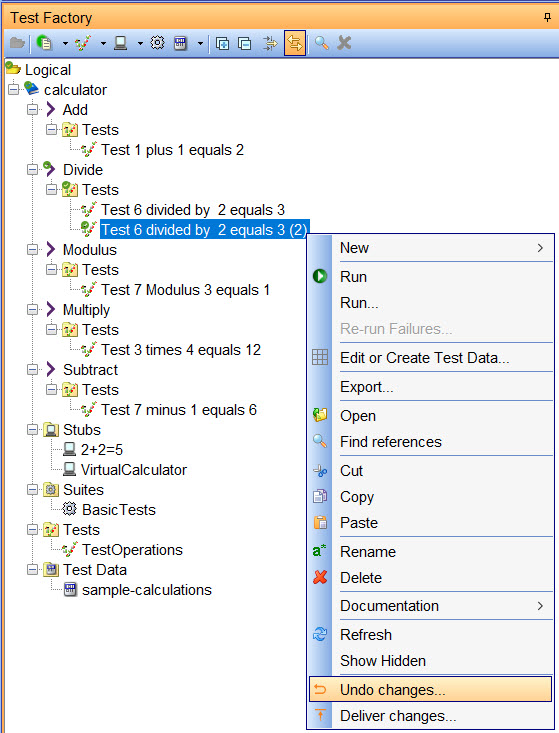559x733 pixels.
Task: Choose Cut from context menu
Action: click(430, 471)
